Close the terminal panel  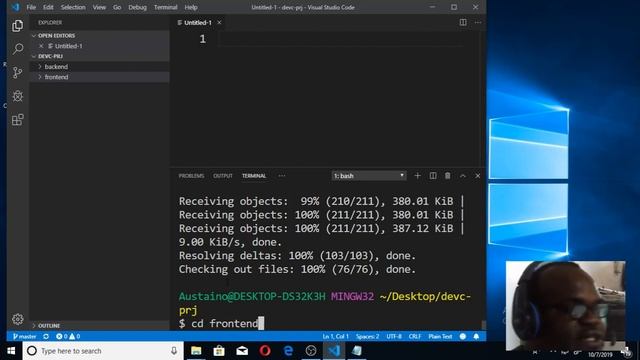[478, 176]
